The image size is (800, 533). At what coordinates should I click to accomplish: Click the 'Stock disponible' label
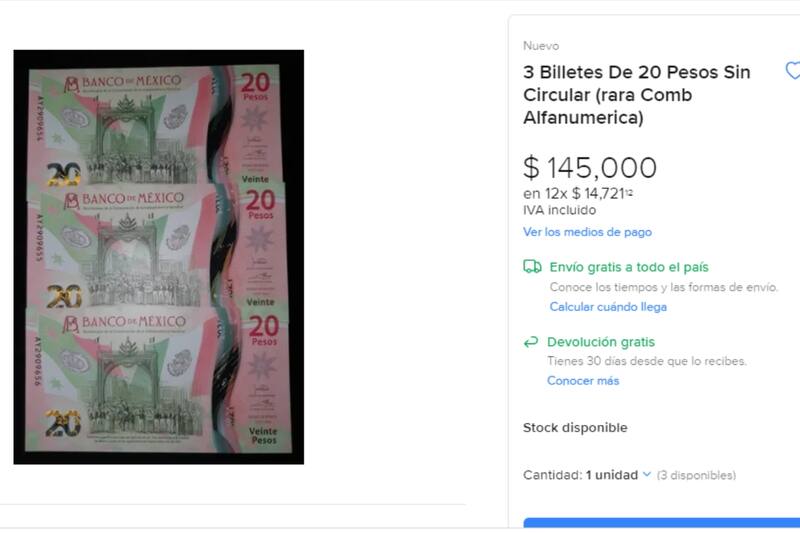pos(575,427)
